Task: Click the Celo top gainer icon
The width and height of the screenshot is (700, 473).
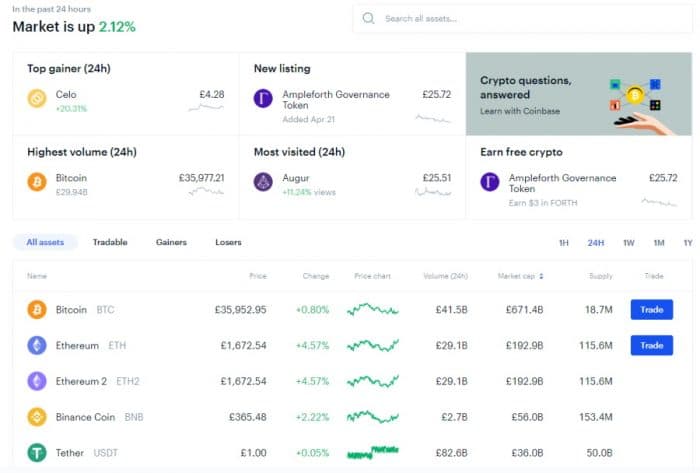Action: click(x=37, y=99)
